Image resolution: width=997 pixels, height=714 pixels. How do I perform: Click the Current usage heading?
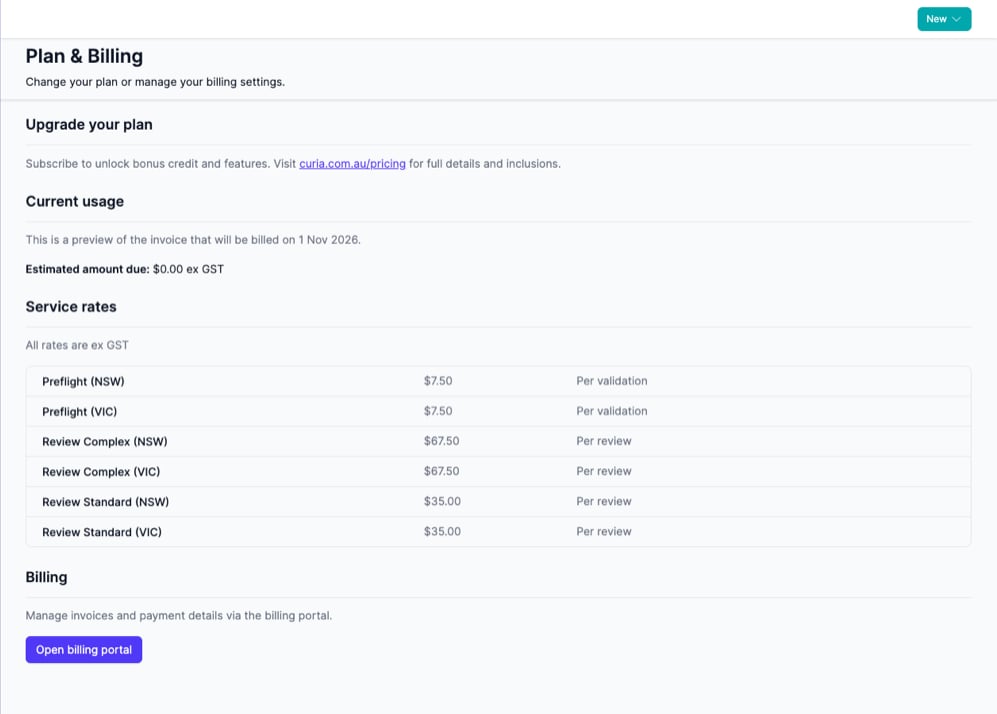pos(74,201)
